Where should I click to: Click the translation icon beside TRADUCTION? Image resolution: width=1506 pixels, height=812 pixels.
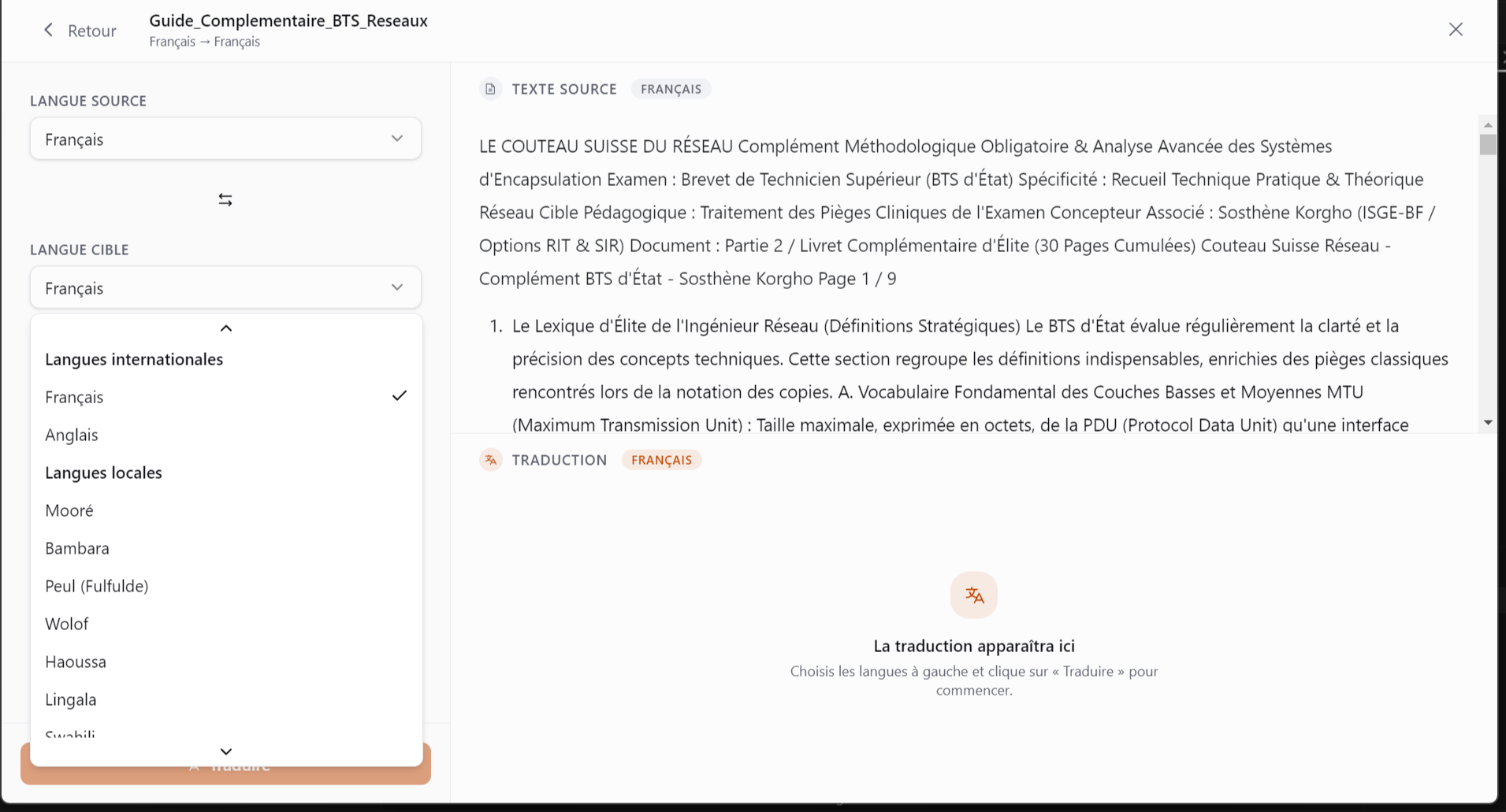490,460
